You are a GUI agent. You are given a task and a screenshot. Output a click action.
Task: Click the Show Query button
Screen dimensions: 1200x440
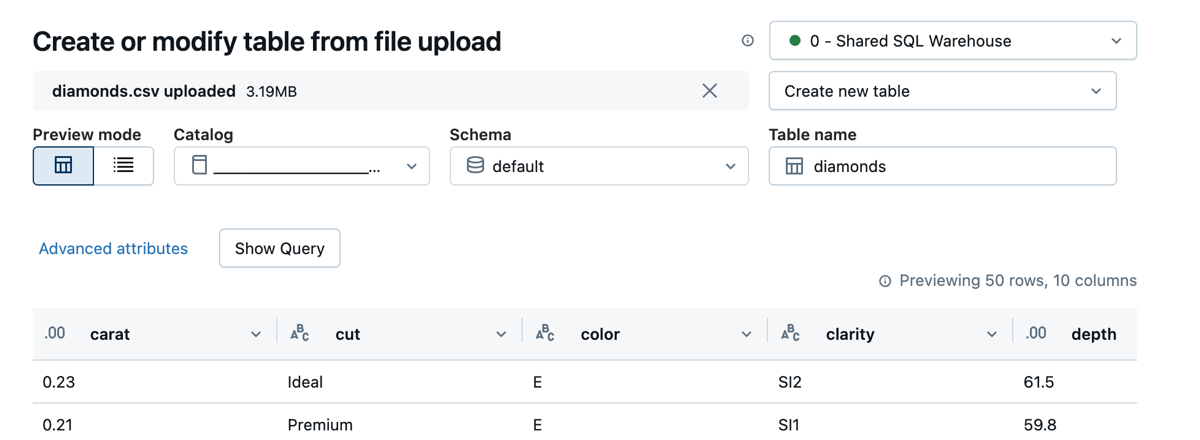coord(279,249)
